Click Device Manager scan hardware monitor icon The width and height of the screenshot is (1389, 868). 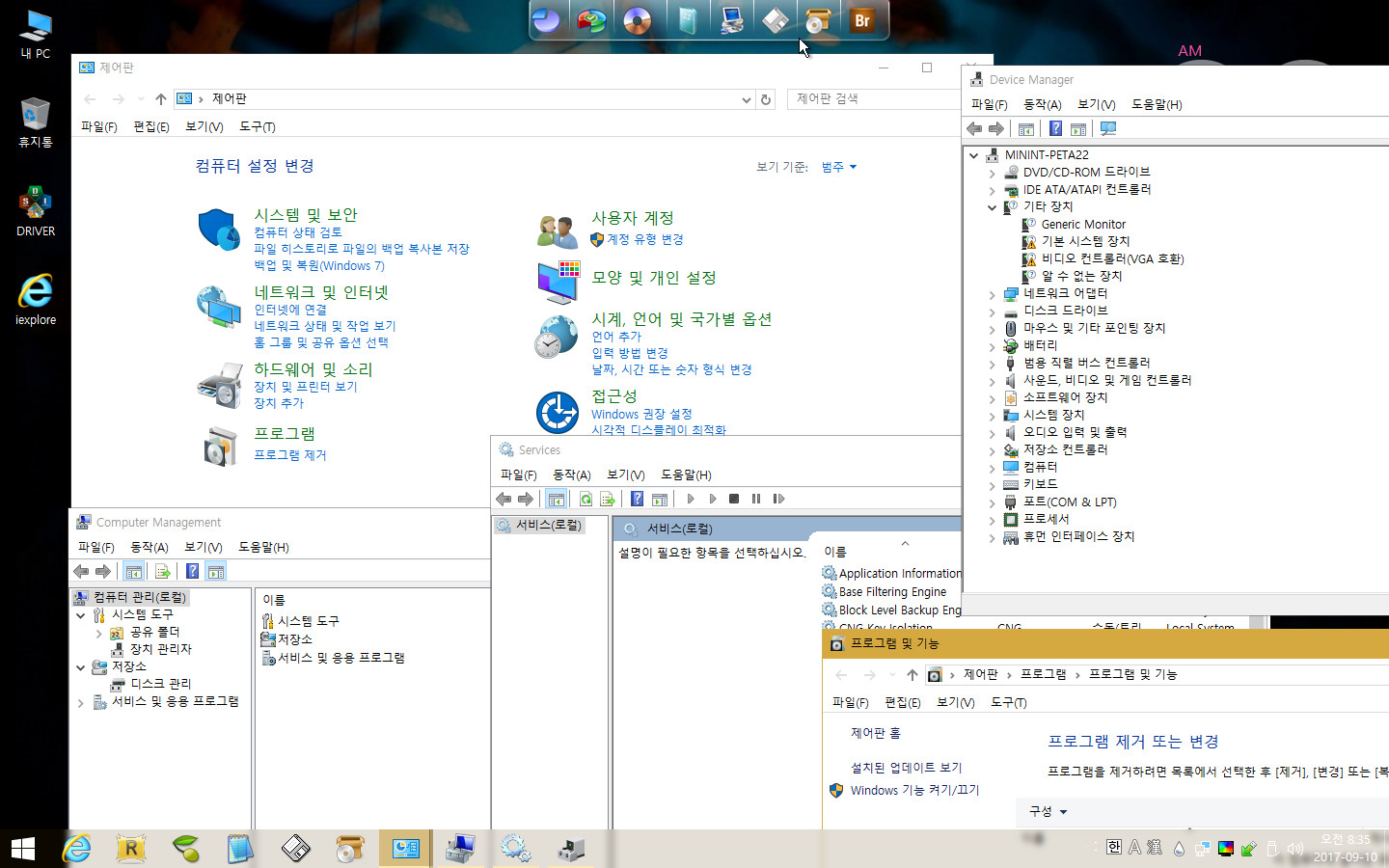(1108, 128)
